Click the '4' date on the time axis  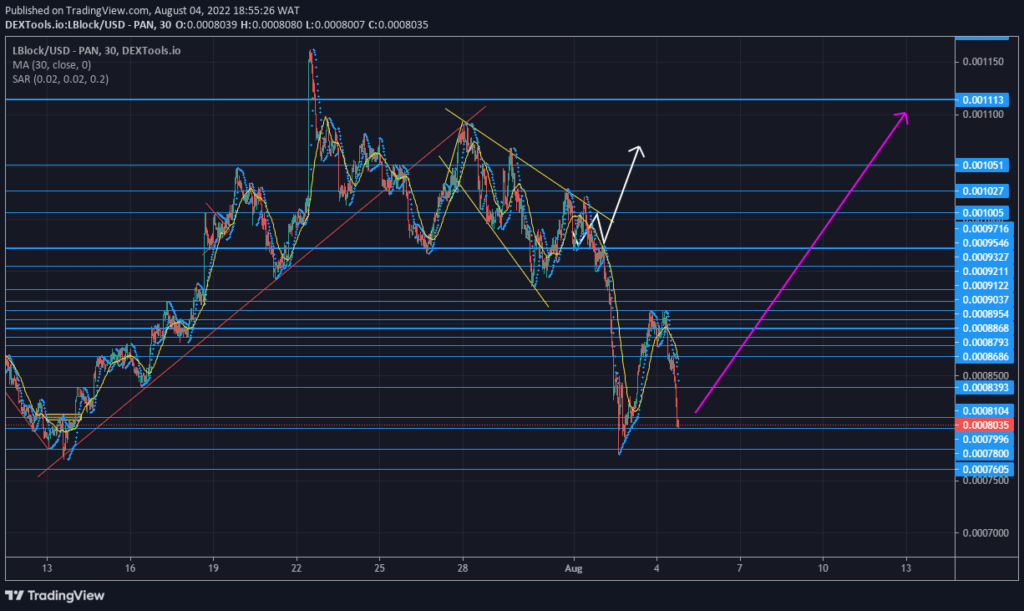tap(656, 568)
